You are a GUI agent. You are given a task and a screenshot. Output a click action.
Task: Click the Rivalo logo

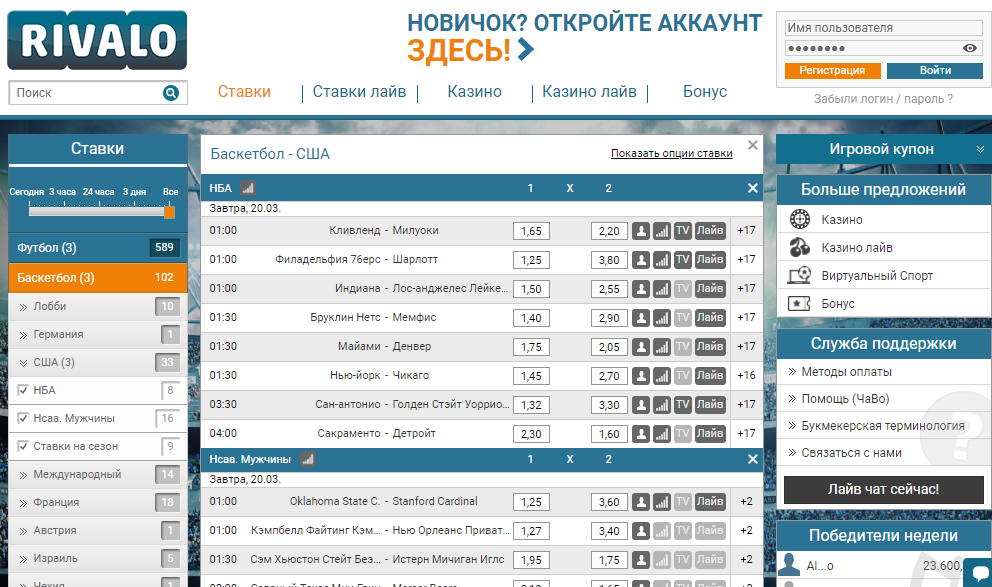[x=97, y=40]
